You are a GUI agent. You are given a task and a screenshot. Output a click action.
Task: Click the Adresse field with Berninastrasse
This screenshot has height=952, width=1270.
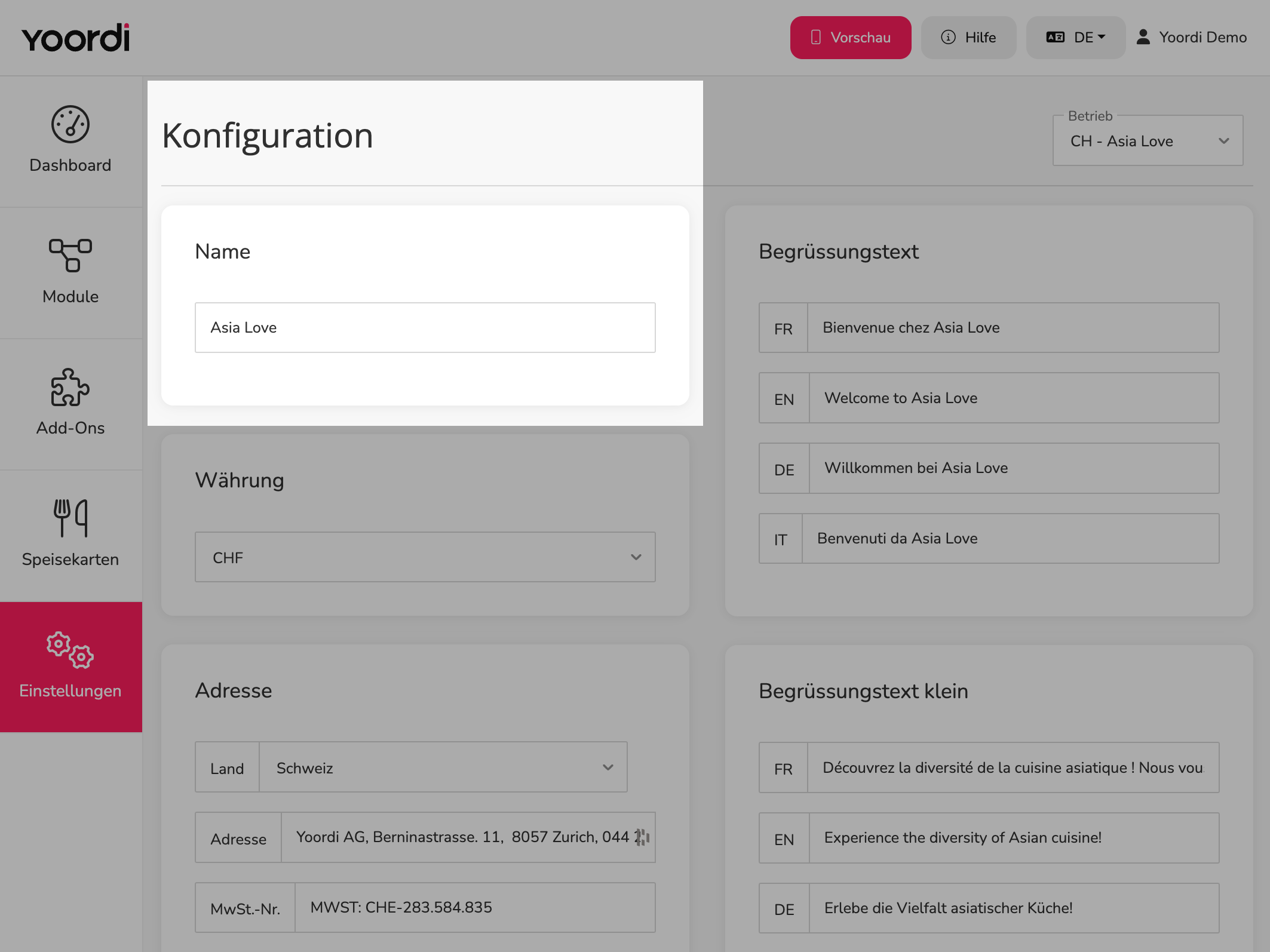pos(468,837)
